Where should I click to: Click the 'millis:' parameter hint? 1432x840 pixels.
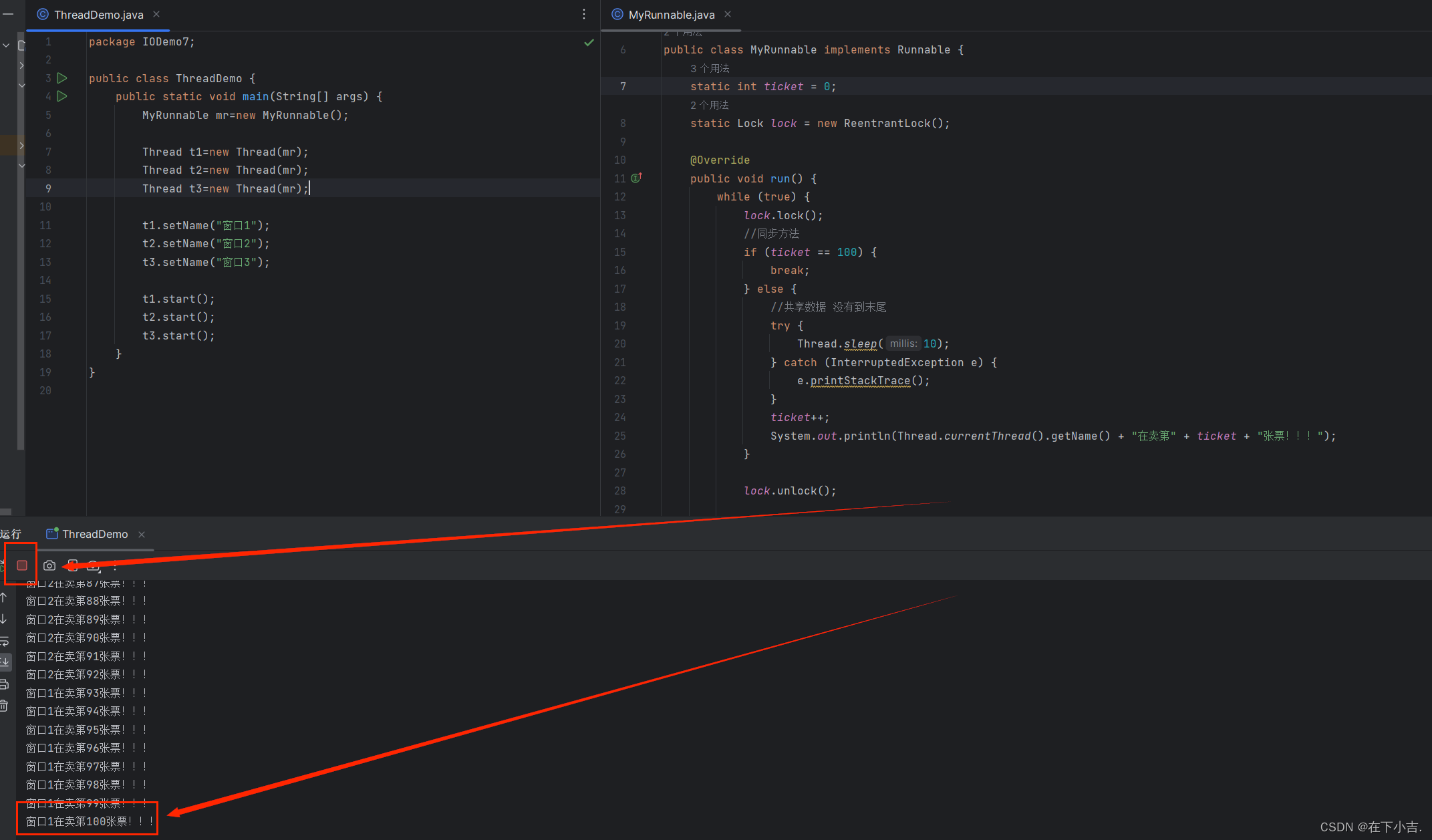[x=903, y=343]
